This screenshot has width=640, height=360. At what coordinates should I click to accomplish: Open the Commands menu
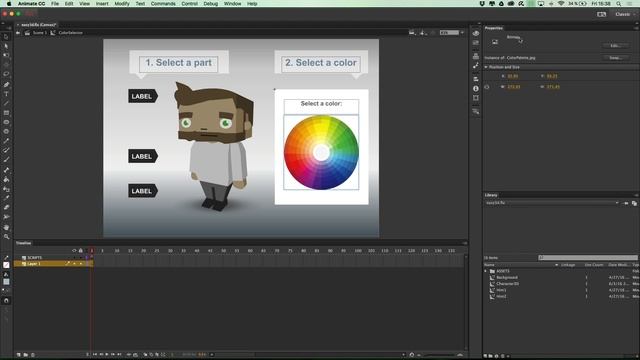[163, 4]
